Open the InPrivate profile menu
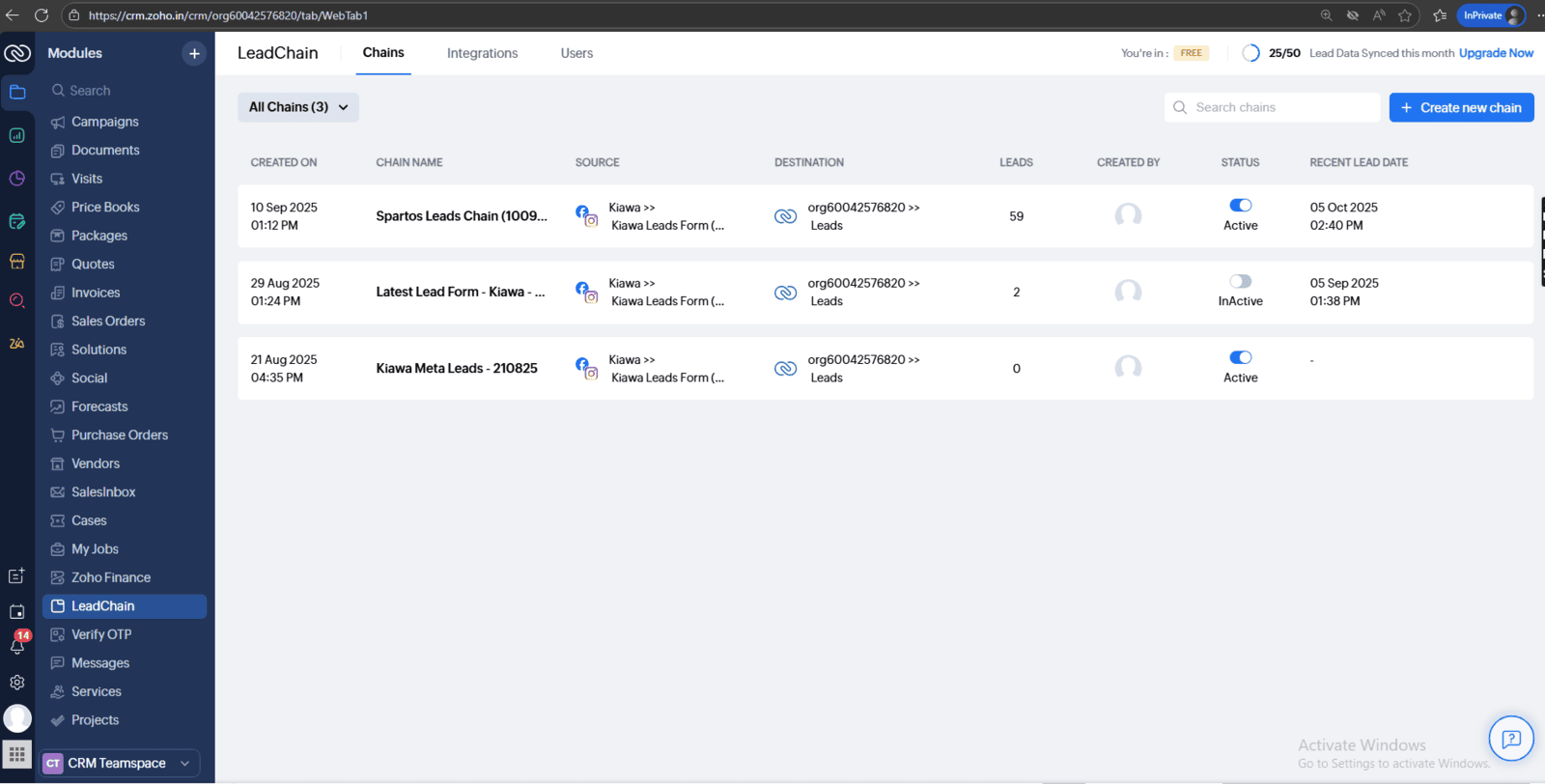The width and height of the screenshot is (1545, 784). tap(1491, 15)
